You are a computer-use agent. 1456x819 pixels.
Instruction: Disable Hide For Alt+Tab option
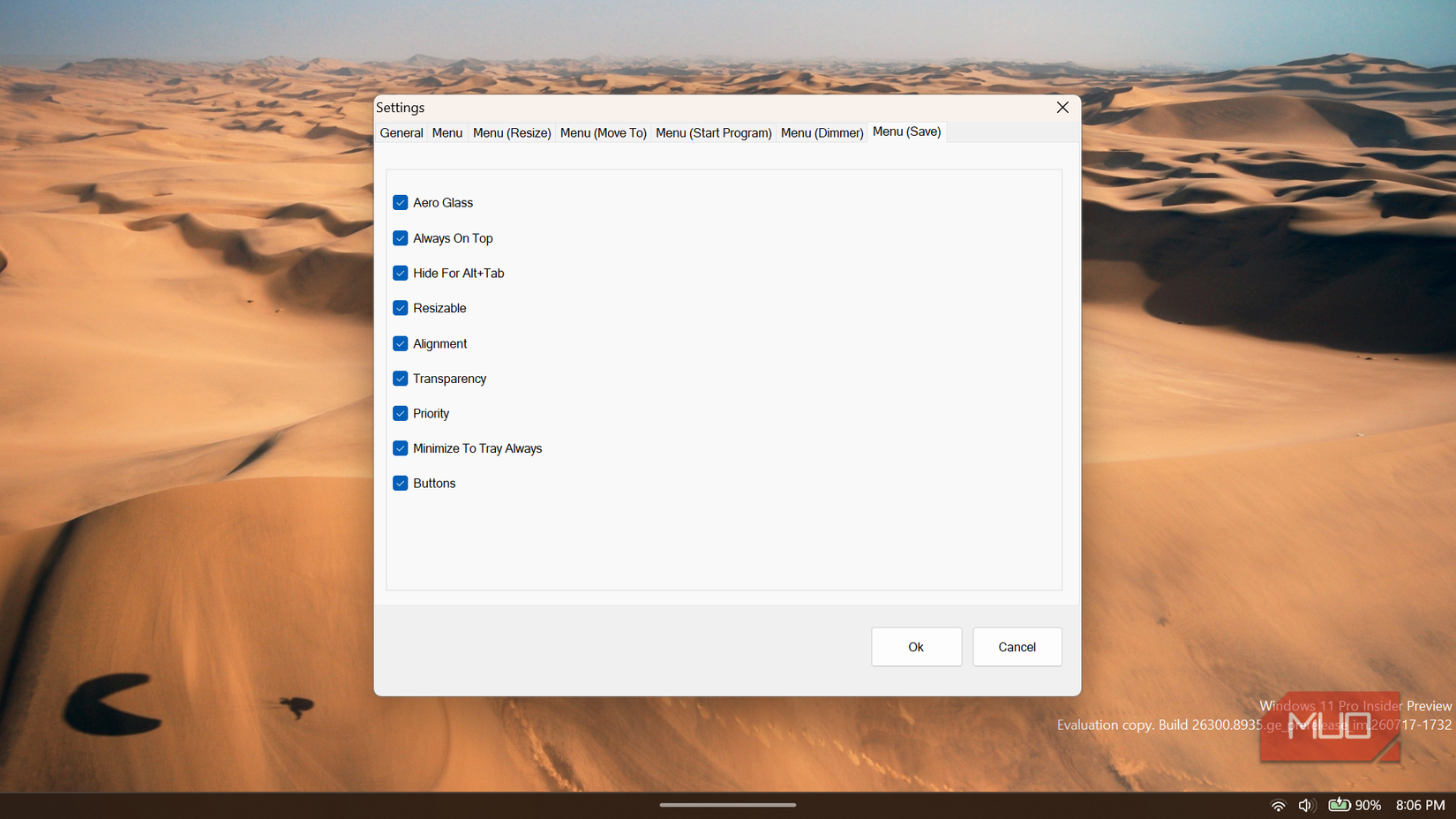click(x=401, y=274)
